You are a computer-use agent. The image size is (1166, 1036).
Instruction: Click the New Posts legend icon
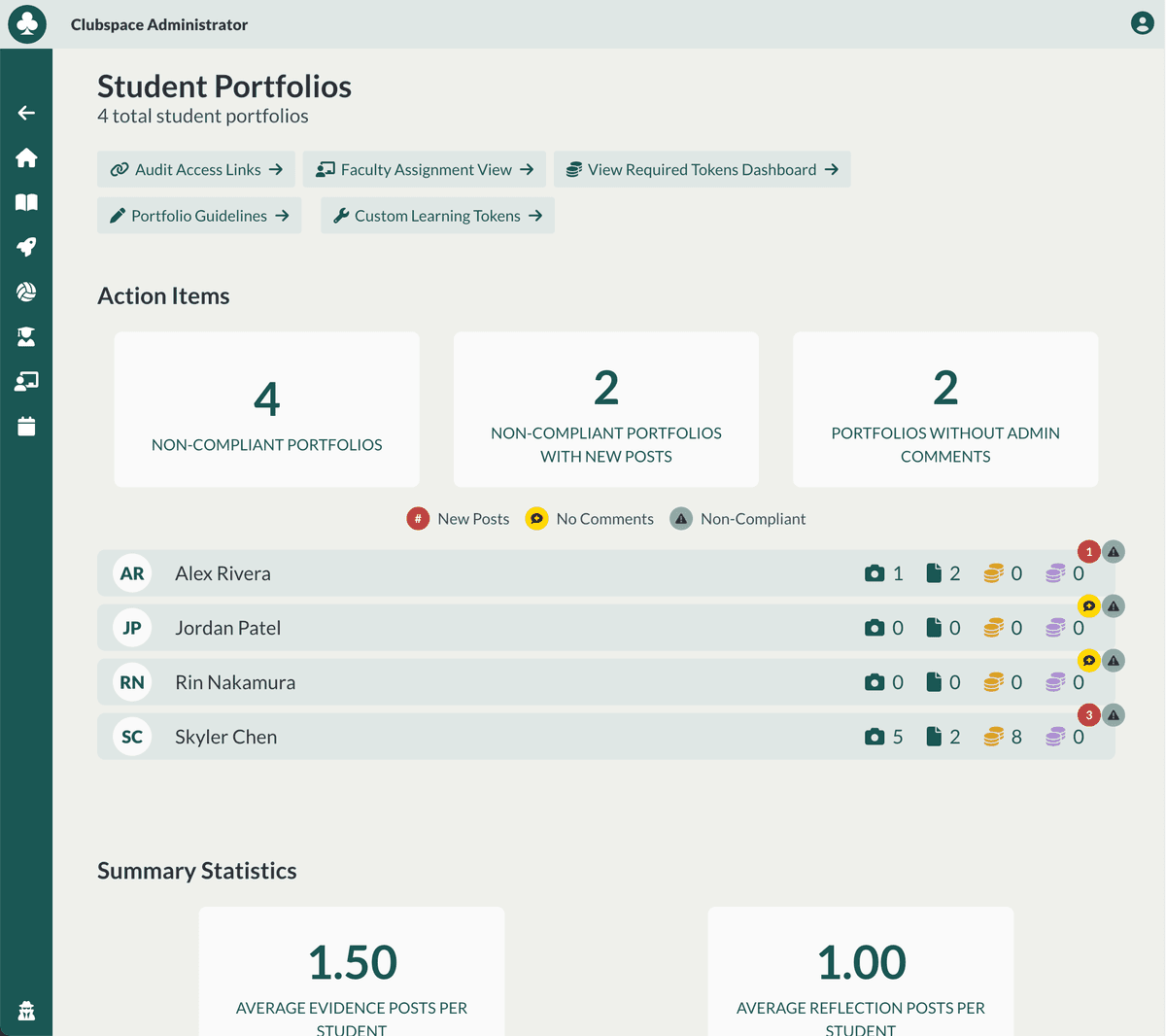click(418, 519)
